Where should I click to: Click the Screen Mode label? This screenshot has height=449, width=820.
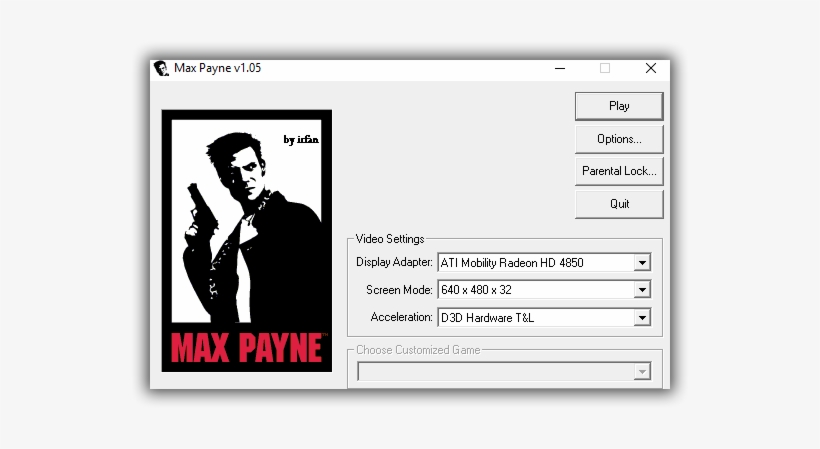click(x=399, y=290)
